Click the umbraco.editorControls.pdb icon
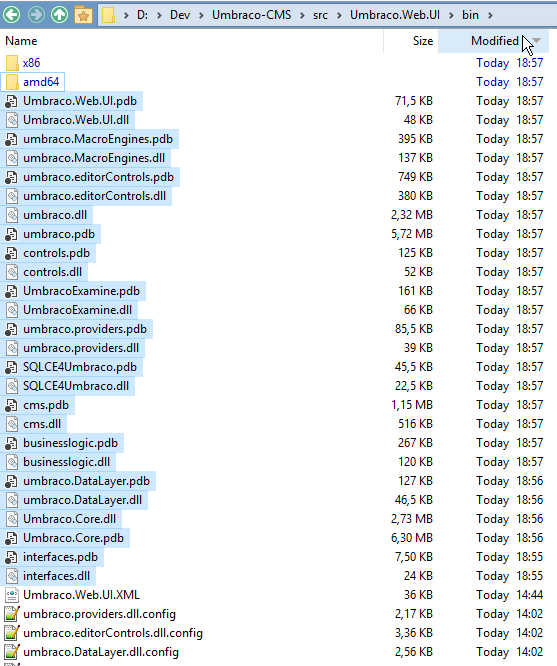 tap(11, 177)
